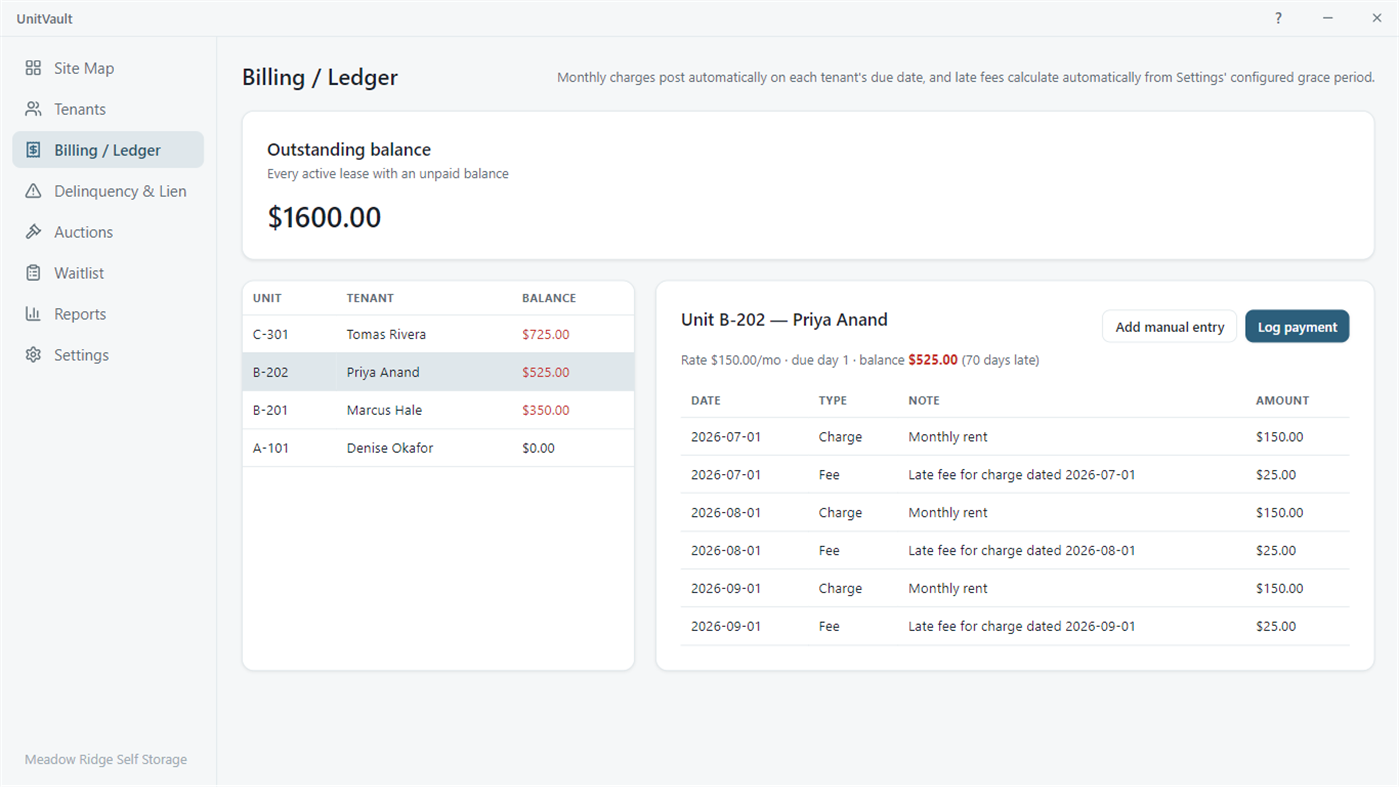Open help with the question mark icon

pyautogui.click(x=1278, y=18)
